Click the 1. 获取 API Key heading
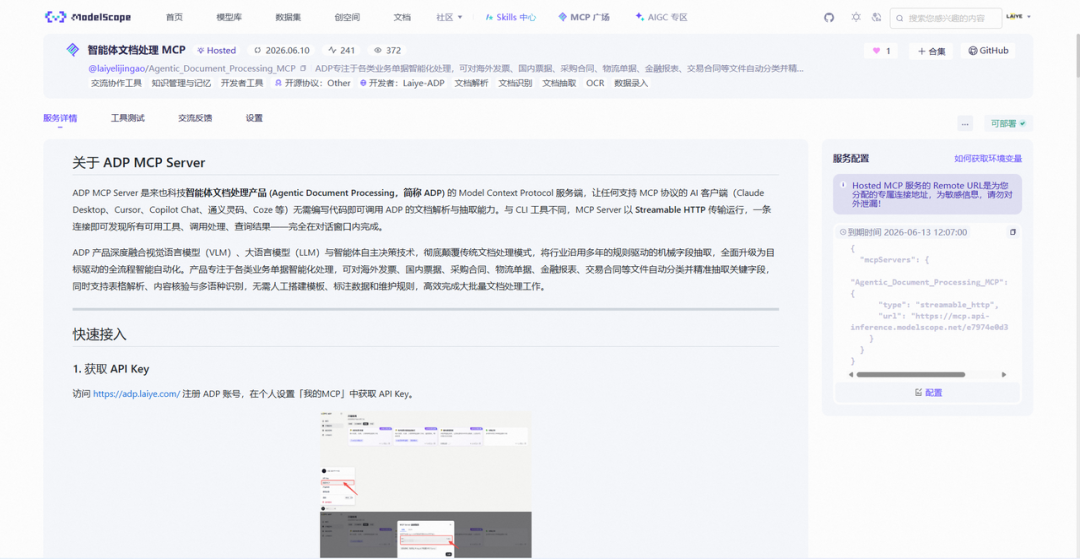 (x=111, y=369)
